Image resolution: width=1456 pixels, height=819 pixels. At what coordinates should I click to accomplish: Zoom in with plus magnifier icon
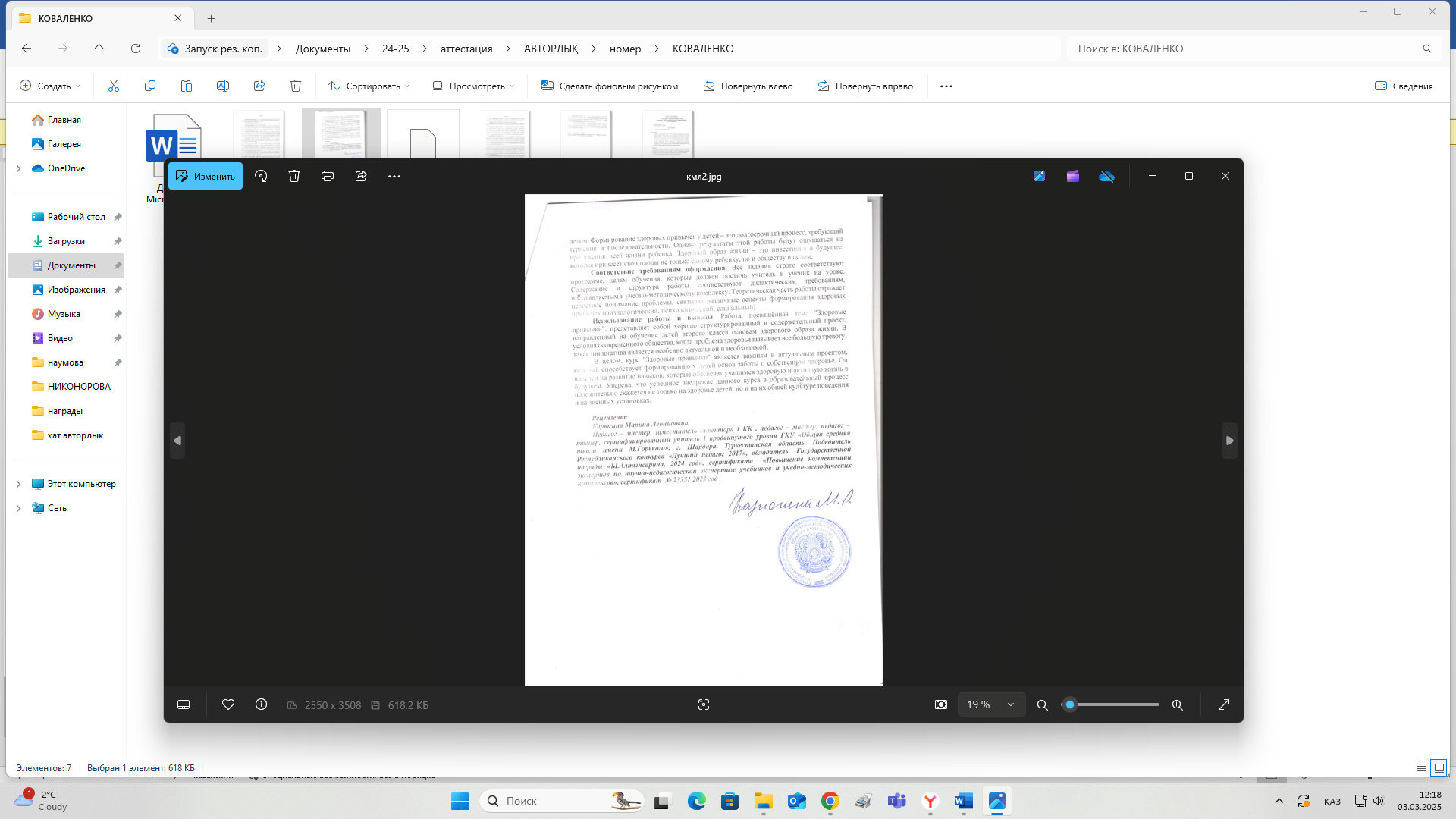(1177, 704)
